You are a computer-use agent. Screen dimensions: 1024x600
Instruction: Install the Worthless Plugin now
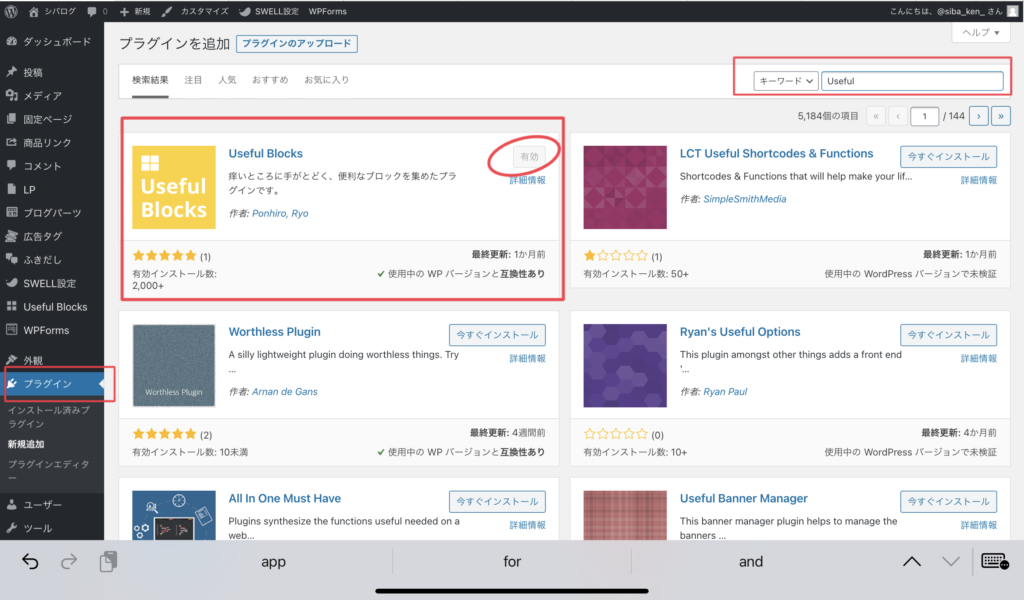tap(497, 335)
